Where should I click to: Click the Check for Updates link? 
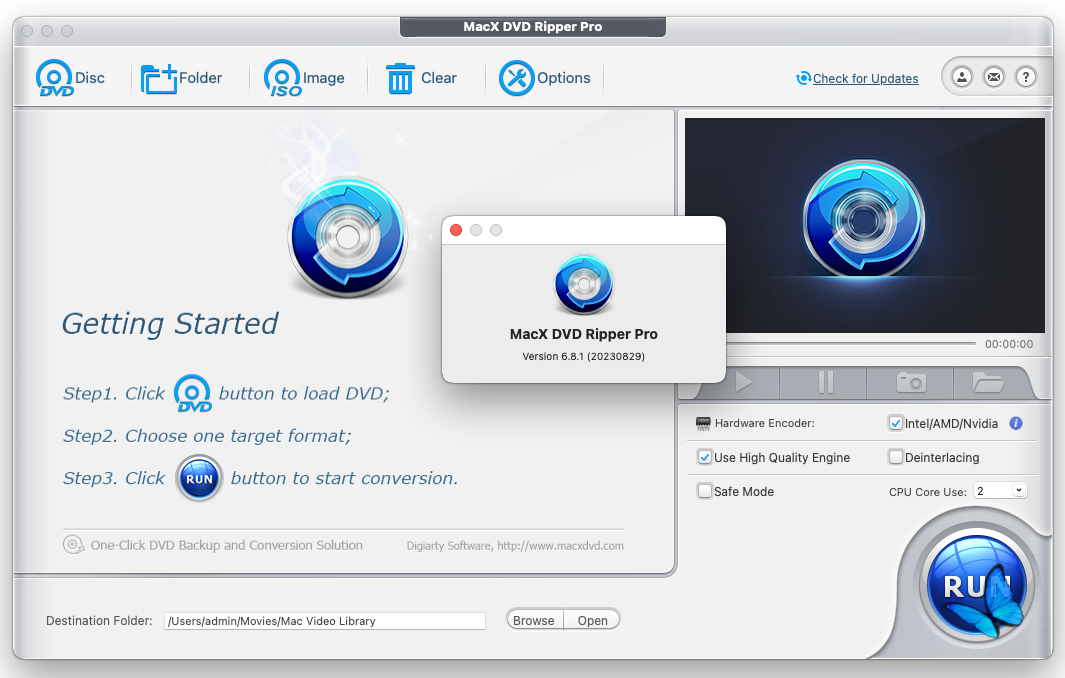[865, 79]
